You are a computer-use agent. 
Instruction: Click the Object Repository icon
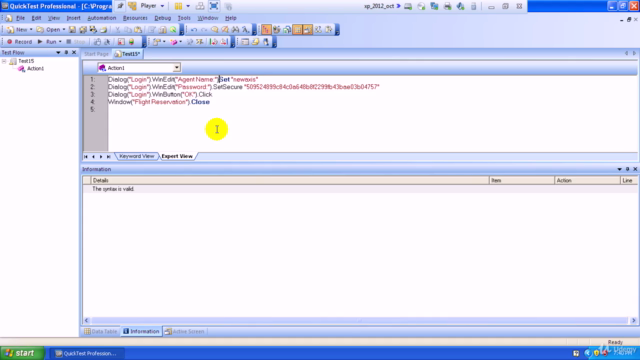(x=245, y=42)
